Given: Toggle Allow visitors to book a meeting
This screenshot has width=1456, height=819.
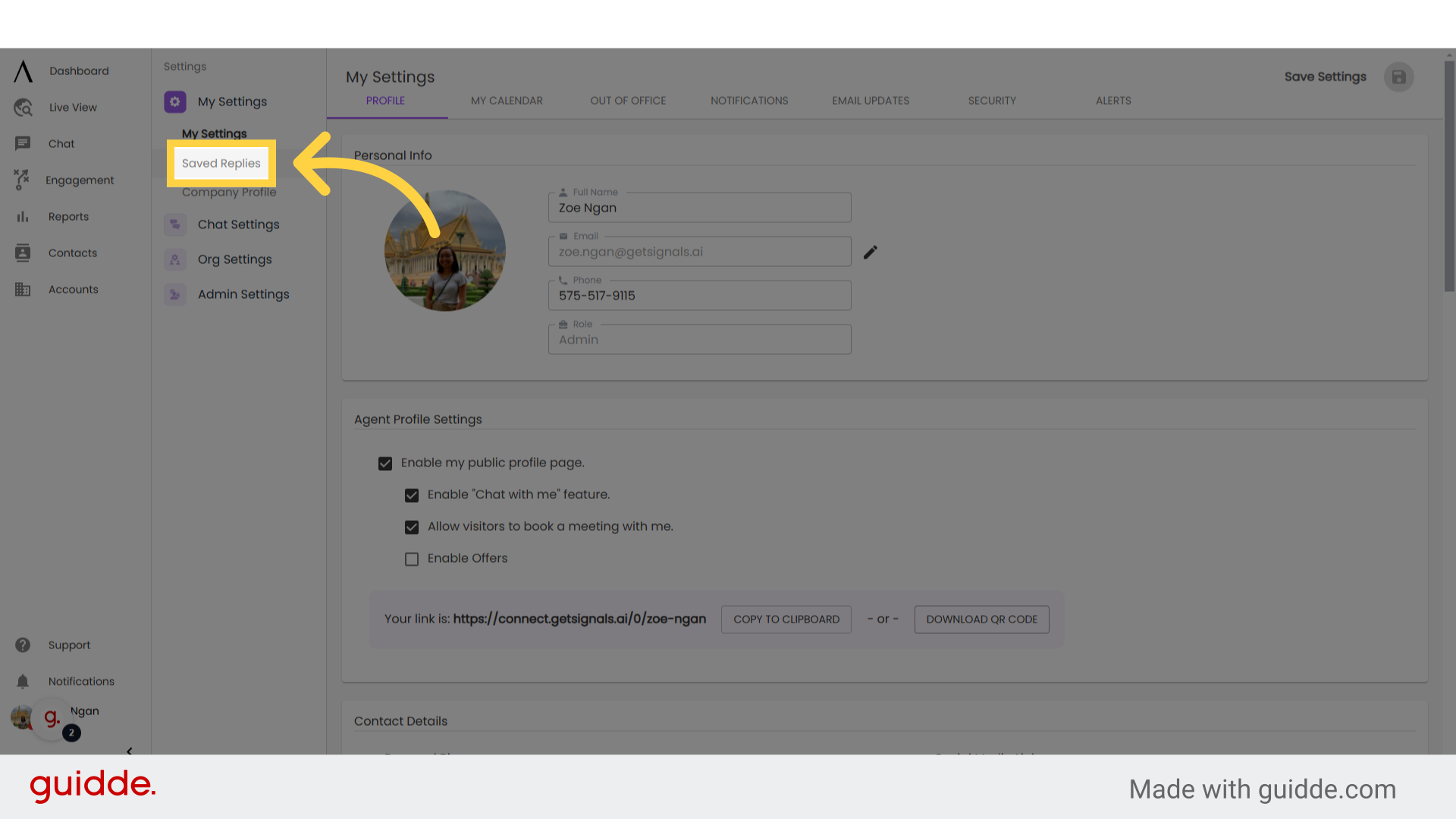Looking at the screenshot, I should [x=412, y=527].
